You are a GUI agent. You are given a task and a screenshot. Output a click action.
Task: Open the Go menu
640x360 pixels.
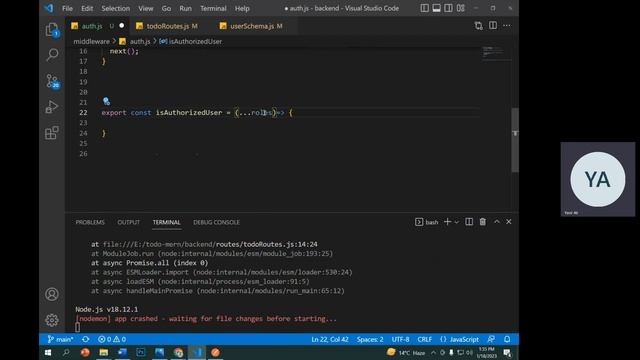pos(166,8)
